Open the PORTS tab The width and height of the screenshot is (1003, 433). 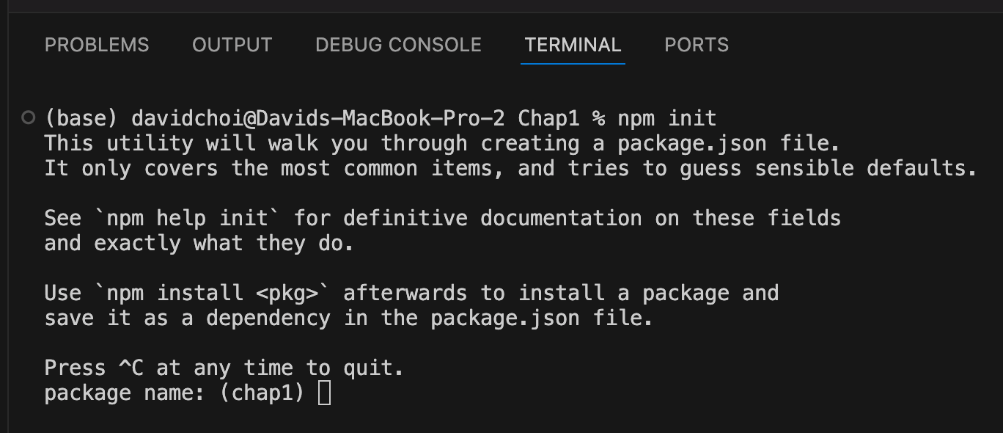point(696,45)
